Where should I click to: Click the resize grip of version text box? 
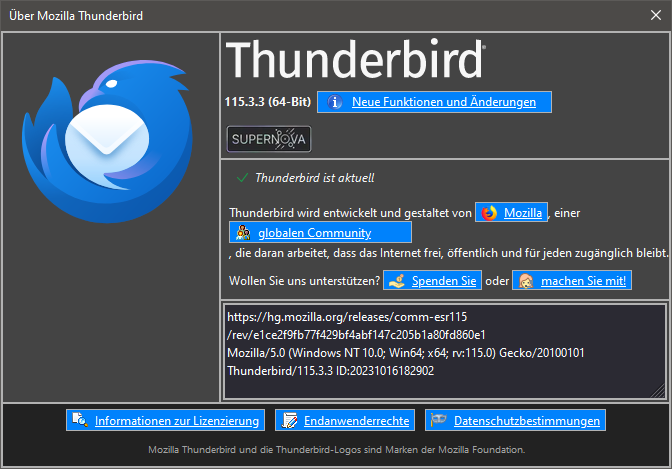tap(658, 391)
